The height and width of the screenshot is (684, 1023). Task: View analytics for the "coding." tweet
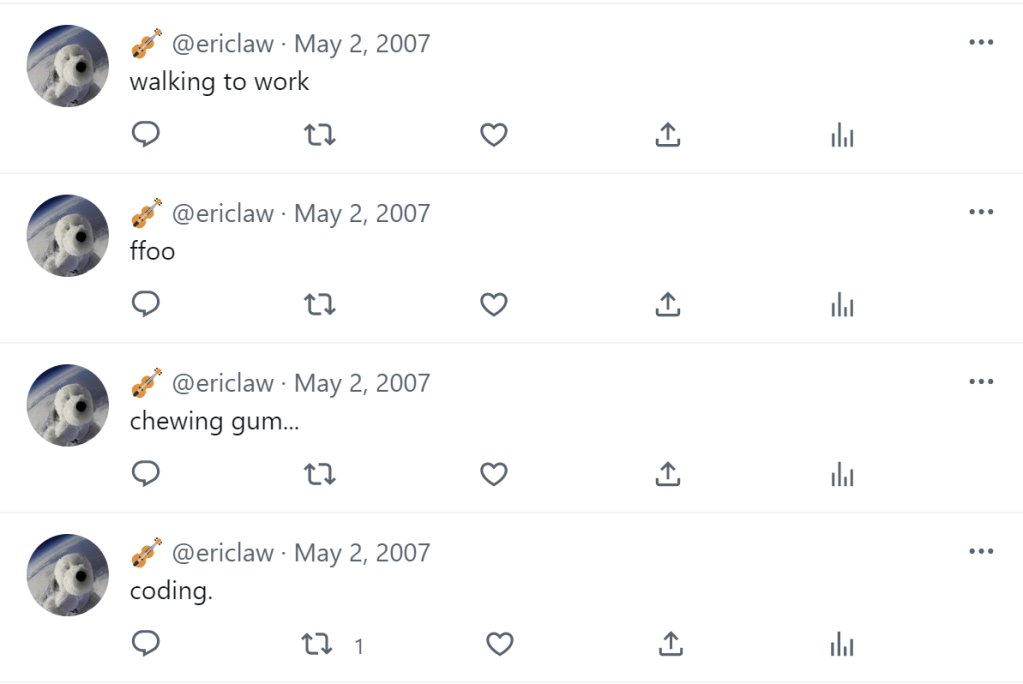(842, 645)
